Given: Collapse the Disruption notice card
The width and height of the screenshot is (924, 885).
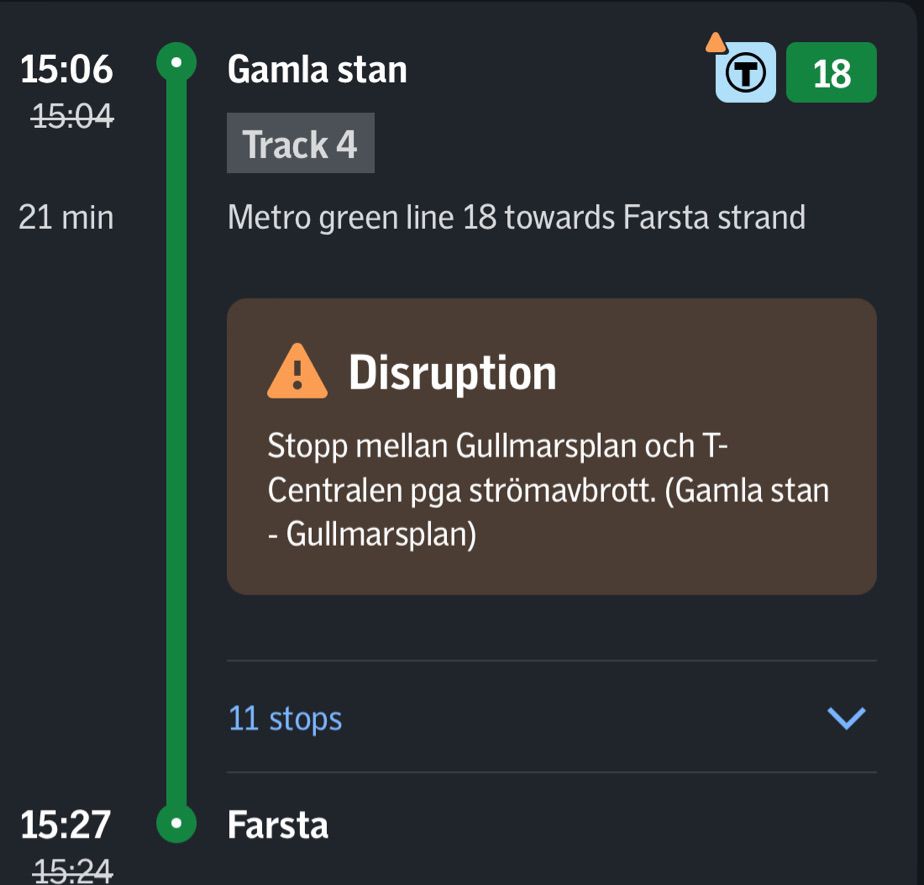Looking at the screenshot, I should [552, 446].
